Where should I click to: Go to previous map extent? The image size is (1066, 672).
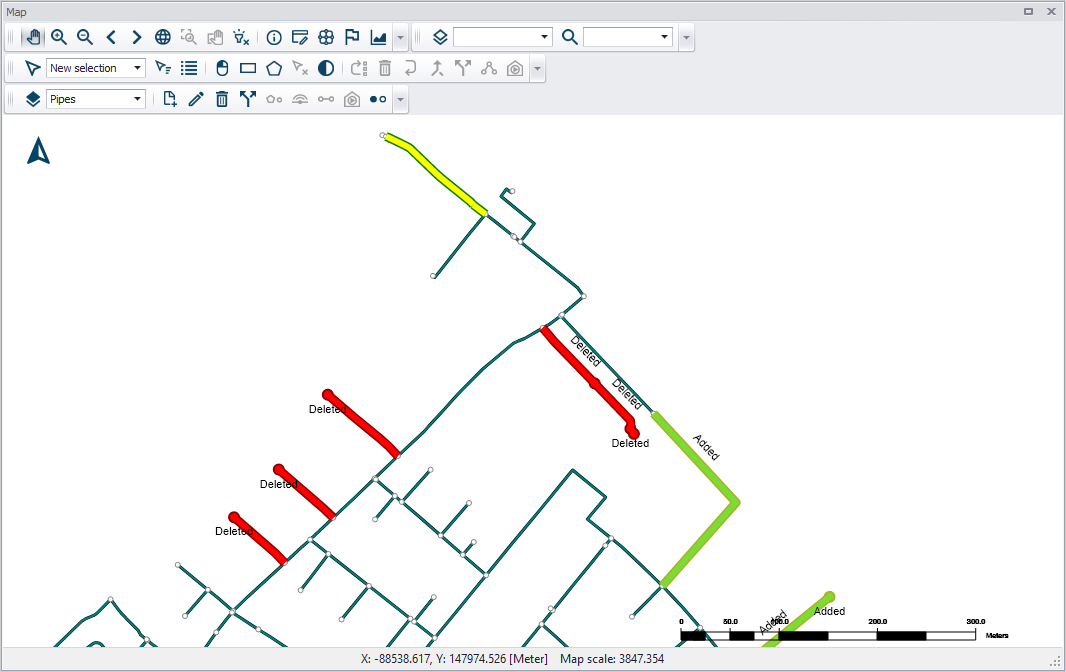111,37
